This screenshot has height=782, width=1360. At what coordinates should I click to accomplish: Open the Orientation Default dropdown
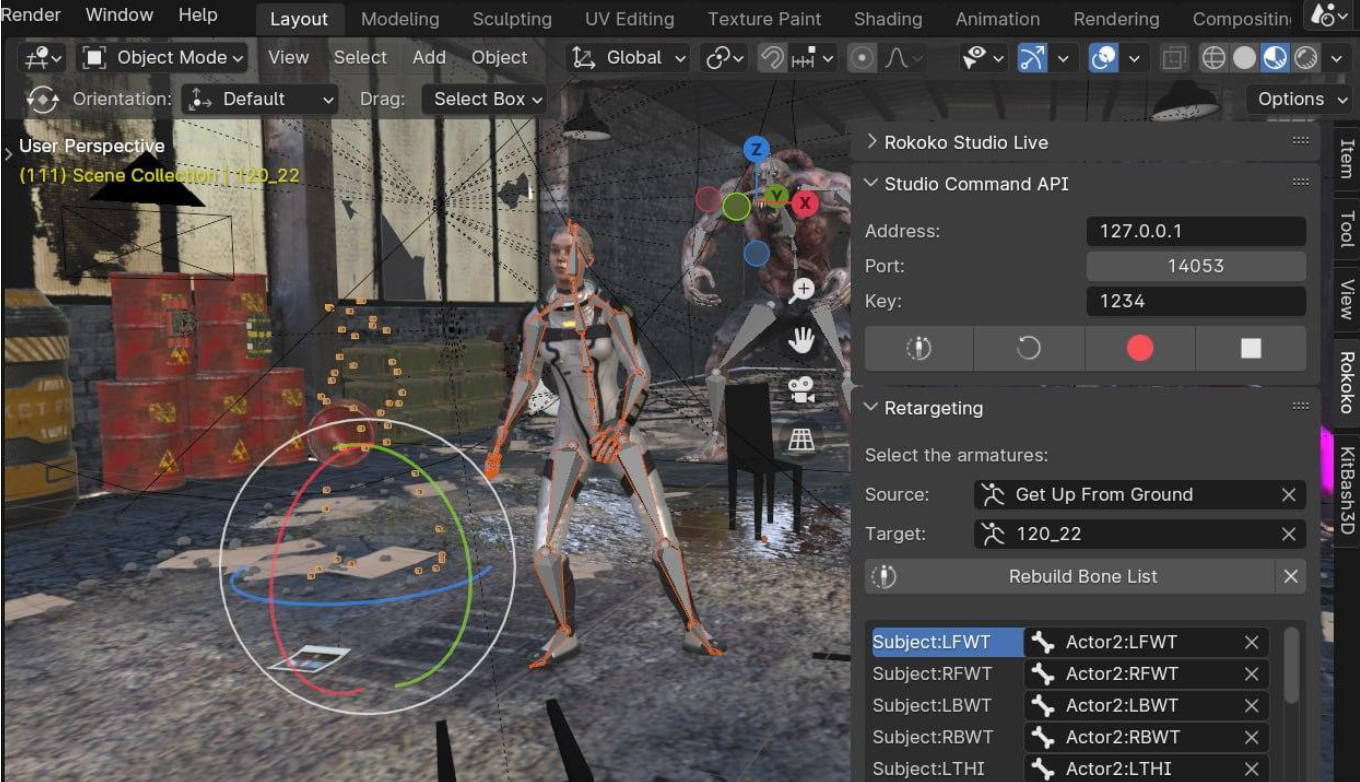pyautogui.click(x=261, y=99)
